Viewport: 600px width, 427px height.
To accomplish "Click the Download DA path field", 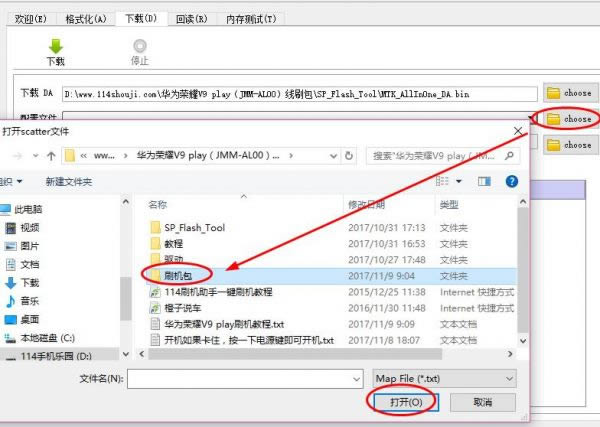I will tap(300, 94).
